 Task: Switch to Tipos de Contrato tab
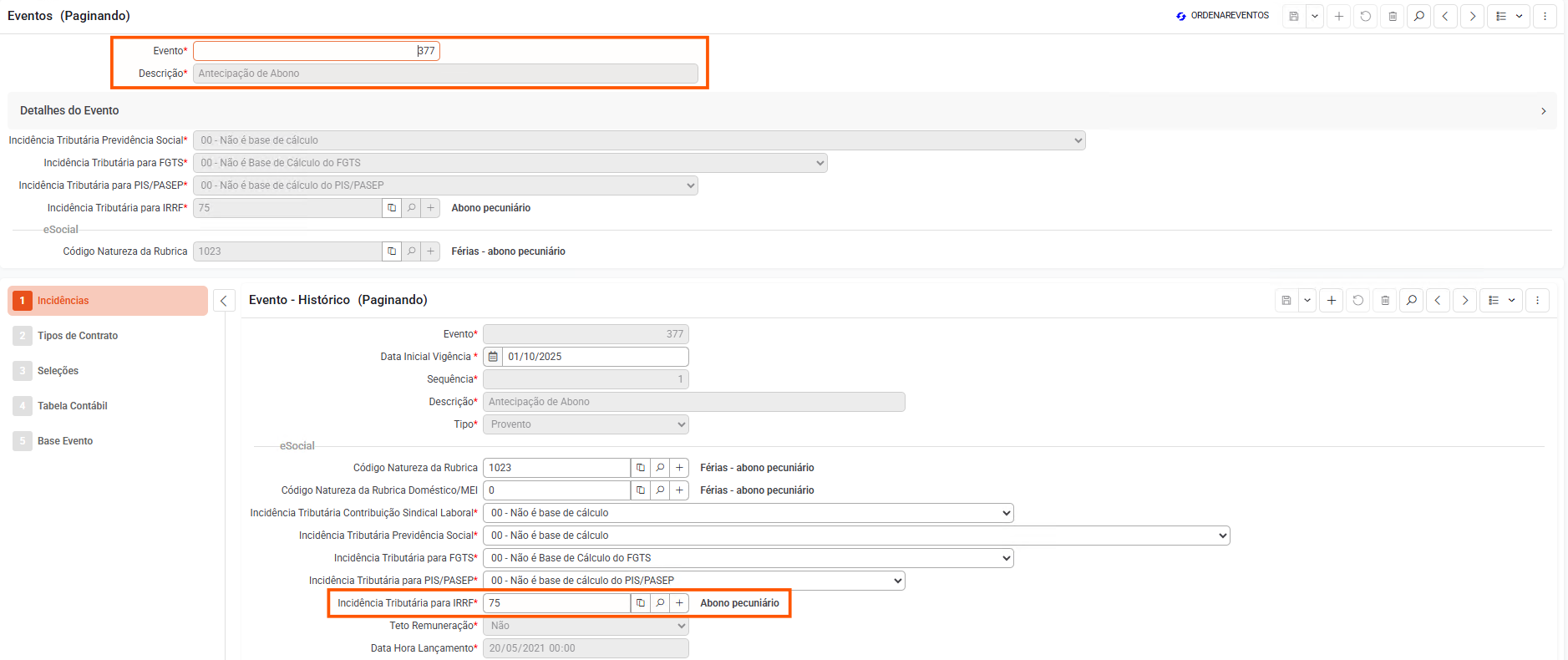[78, 336]
